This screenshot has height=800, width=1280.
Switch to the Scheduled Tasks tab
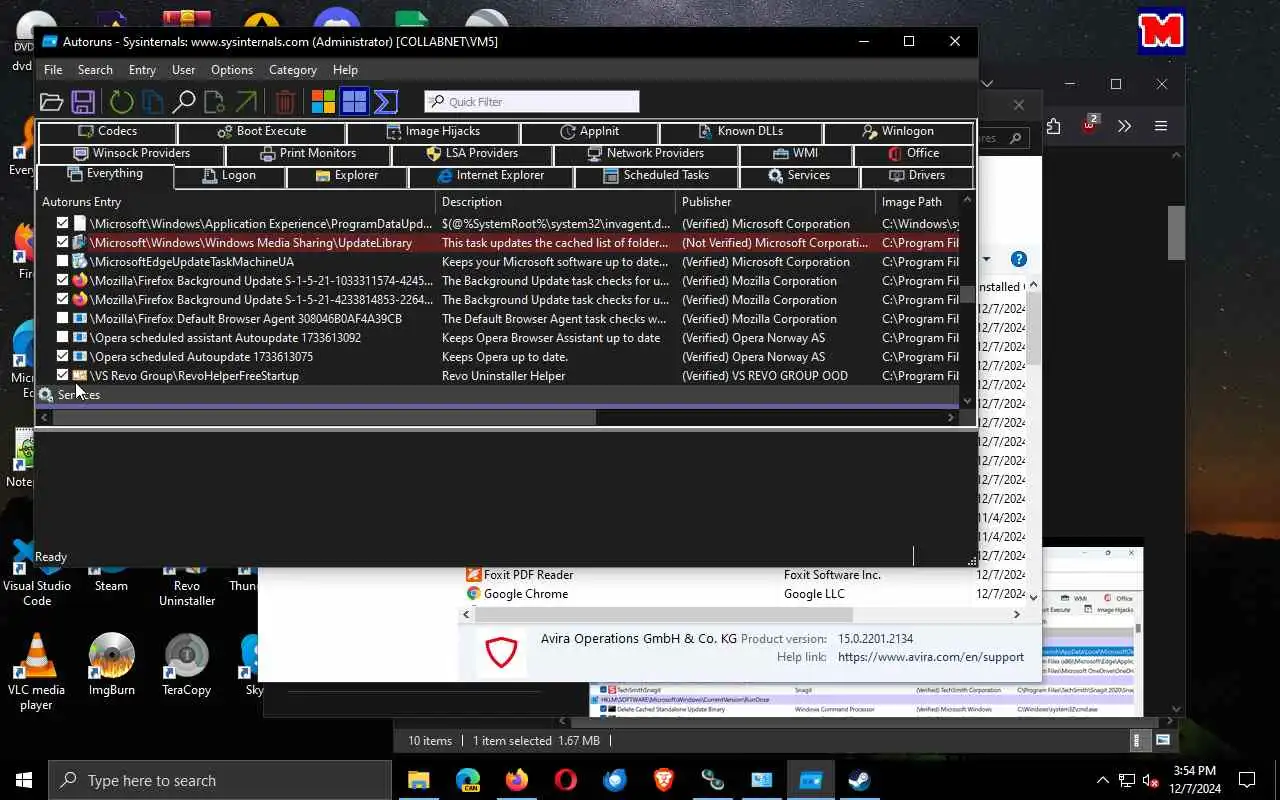click(x=656, y=176)
